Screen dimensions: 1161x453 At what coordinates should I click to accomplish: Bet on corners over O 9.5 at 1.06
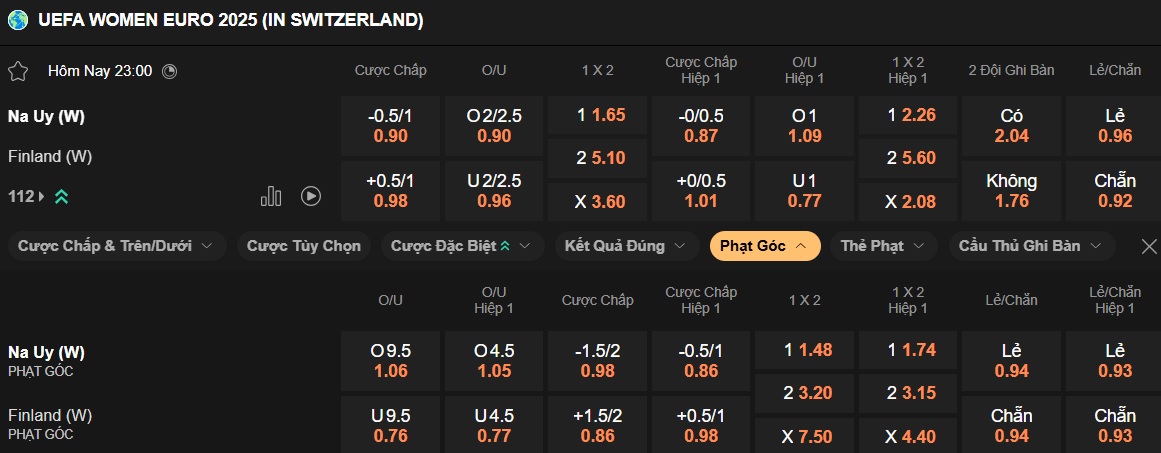click(392, 361)
